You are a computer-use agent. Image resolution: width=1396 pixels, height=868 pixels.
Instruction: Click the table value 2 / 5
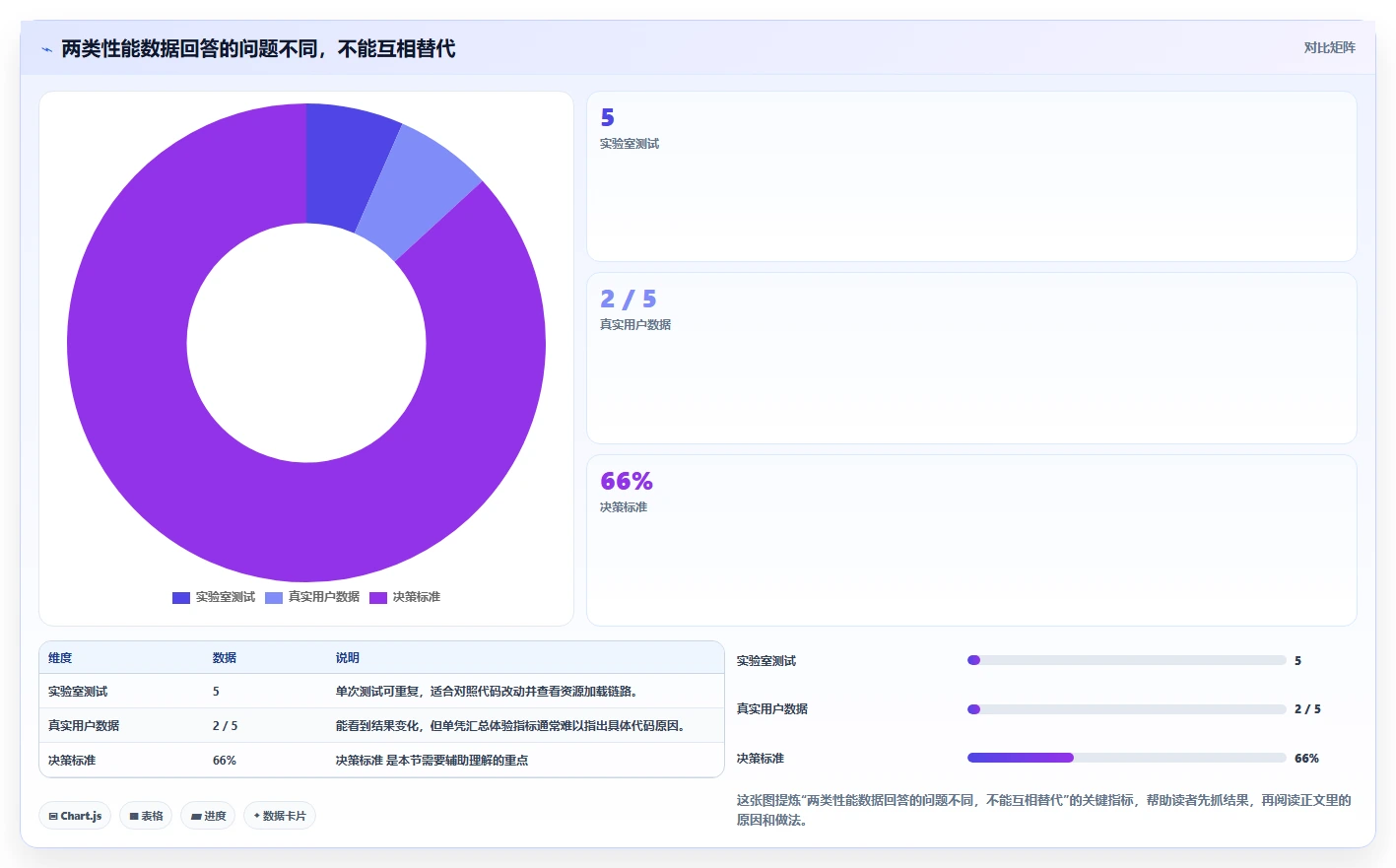click(225, 726)
